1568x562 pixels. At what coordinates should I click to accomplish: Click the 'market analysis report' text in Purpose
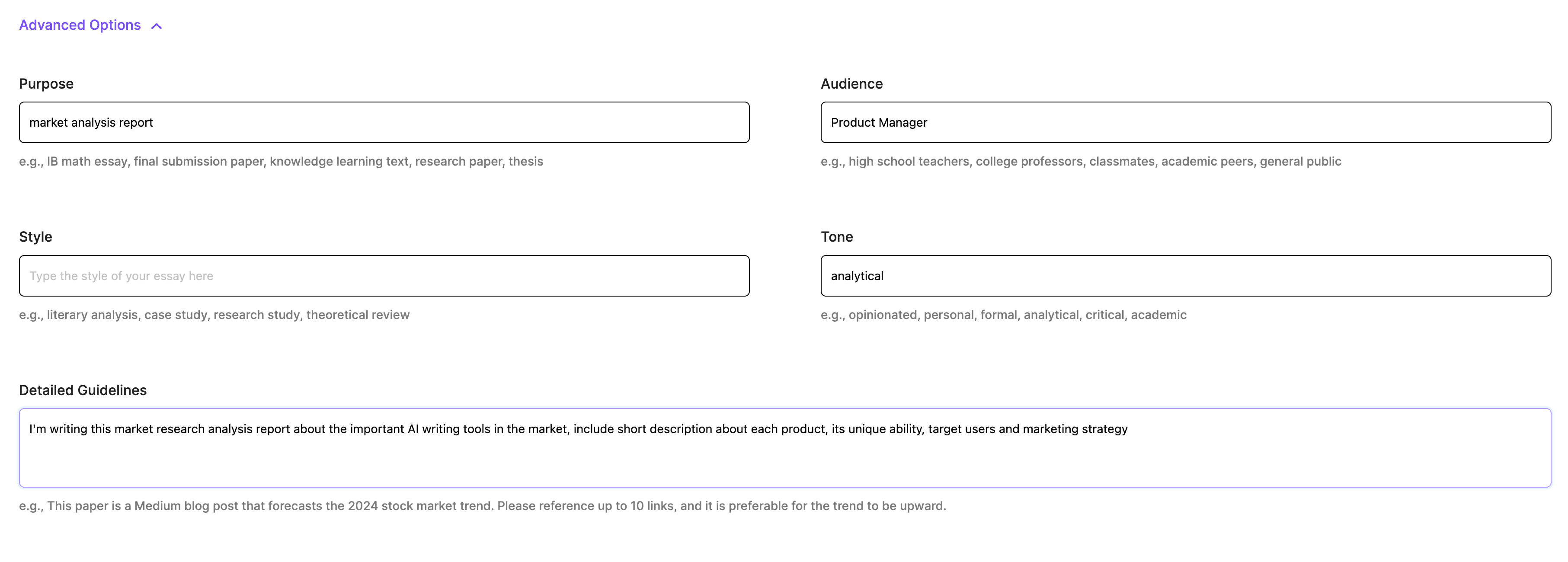(x=91, y=123)
